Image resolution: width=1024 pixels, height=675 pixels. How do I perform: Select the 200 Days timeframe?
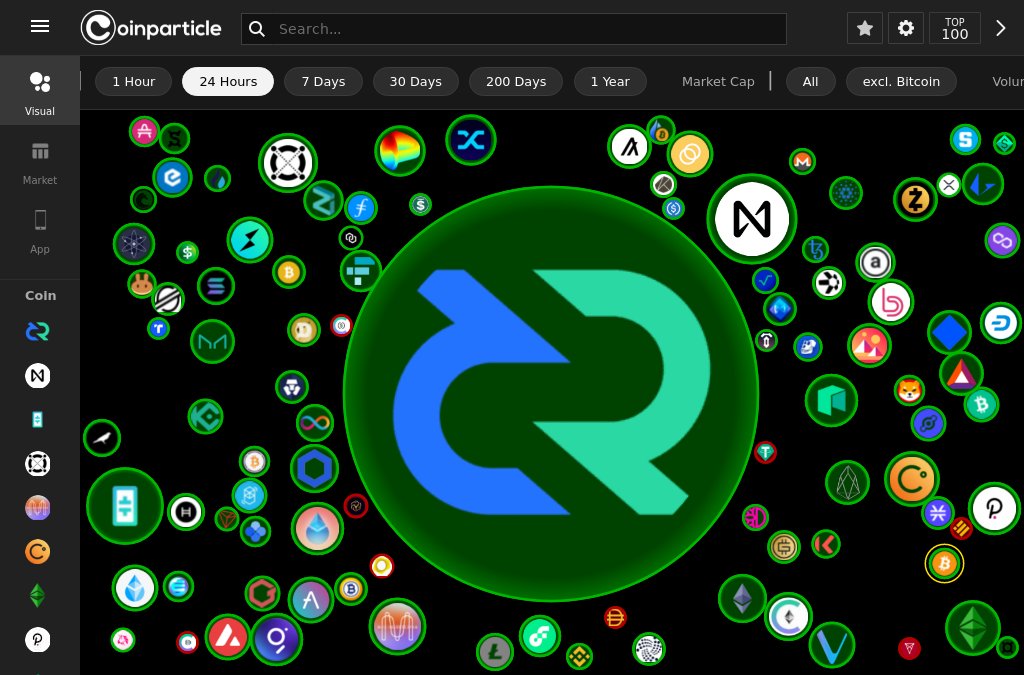[x=516, y=82]
